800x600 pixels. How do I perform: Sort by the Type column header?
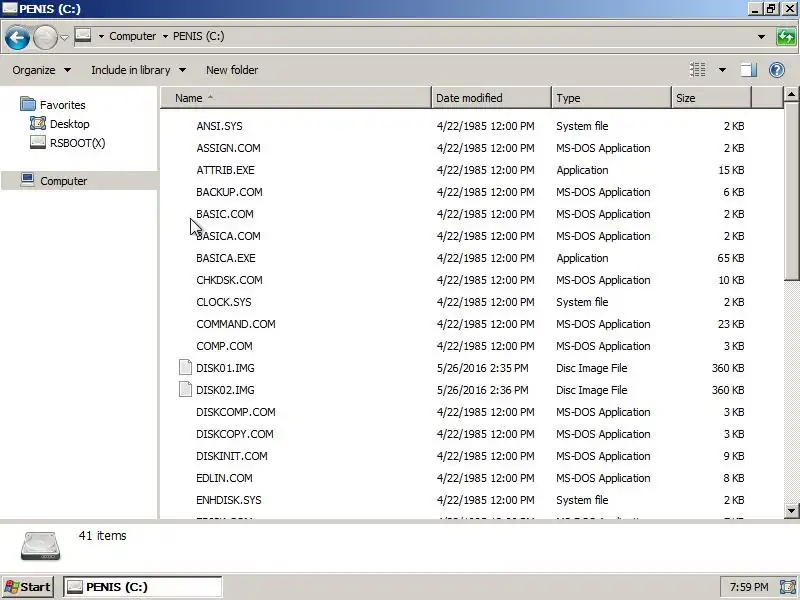coord(611,98)
